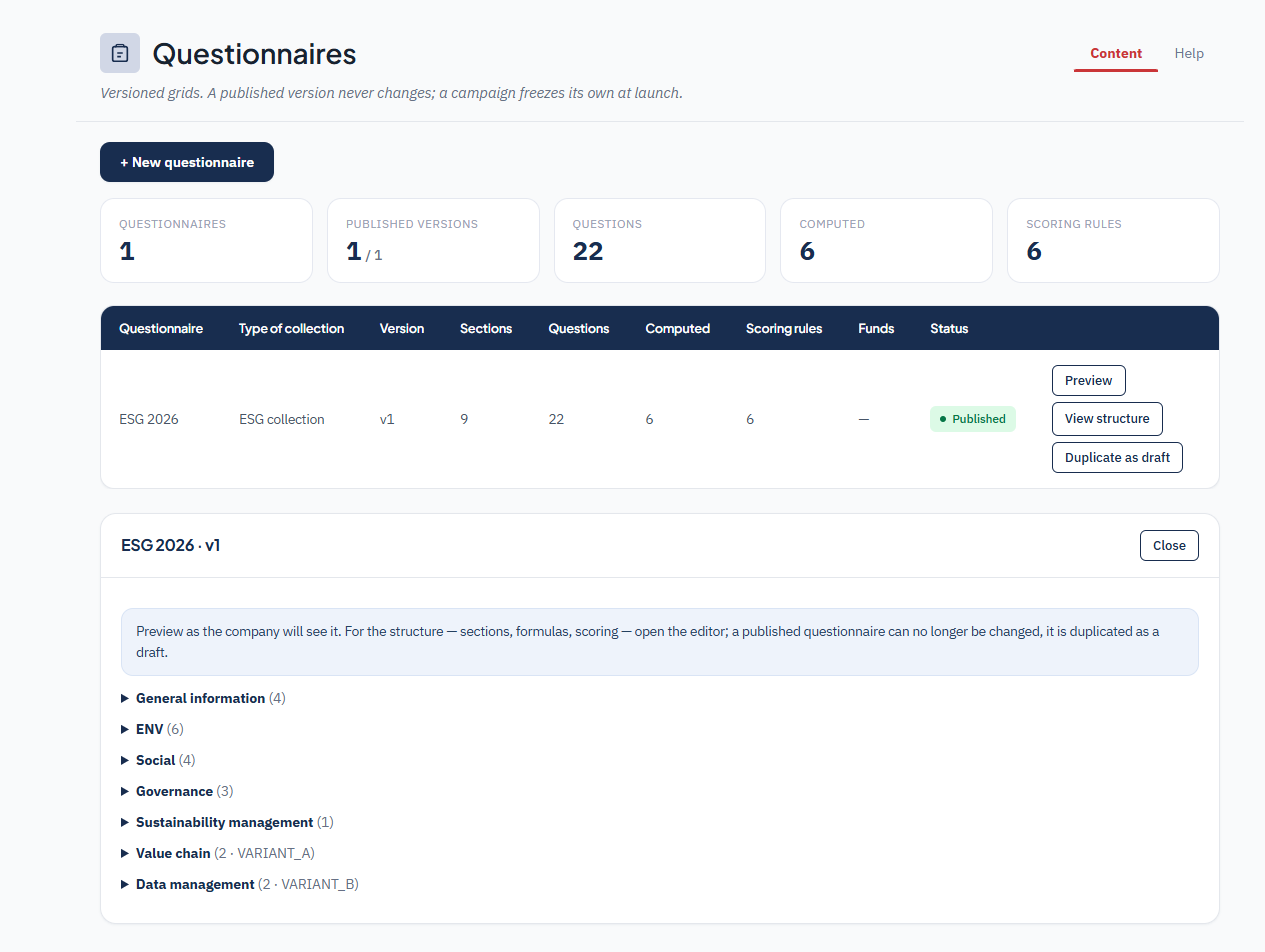The image size is (1265, 952).
Task: Click the Questionnaire column header
Action: [x=161, y=328]
